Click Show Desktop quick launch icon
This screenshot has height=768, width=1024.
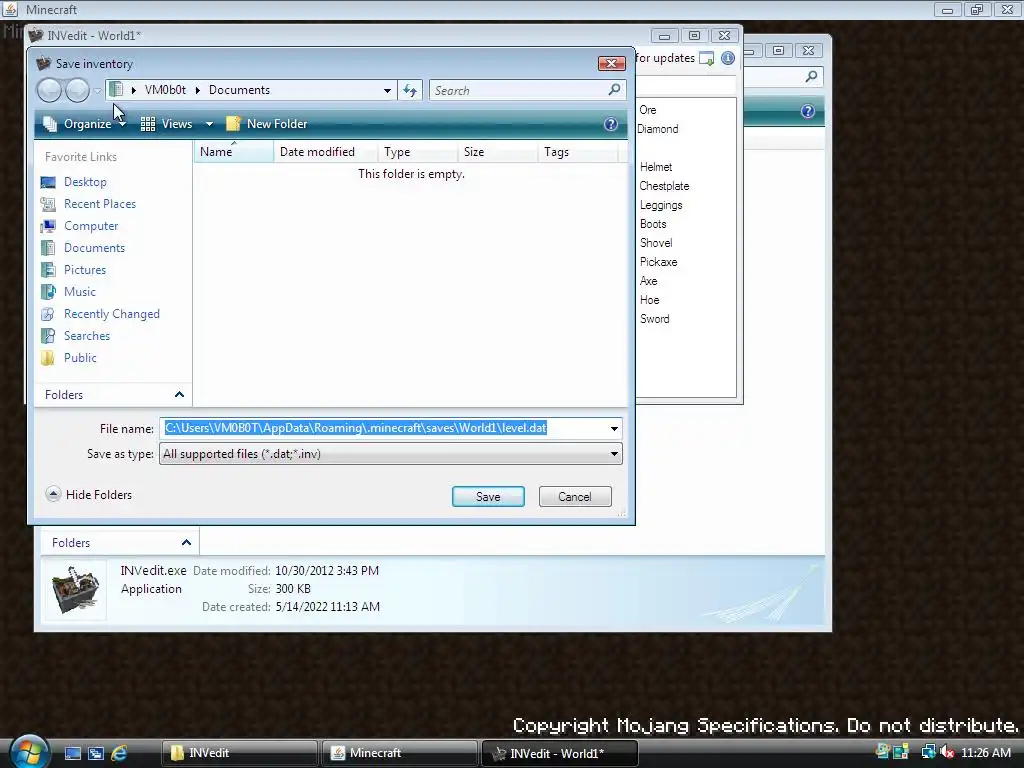coord(72,753)
